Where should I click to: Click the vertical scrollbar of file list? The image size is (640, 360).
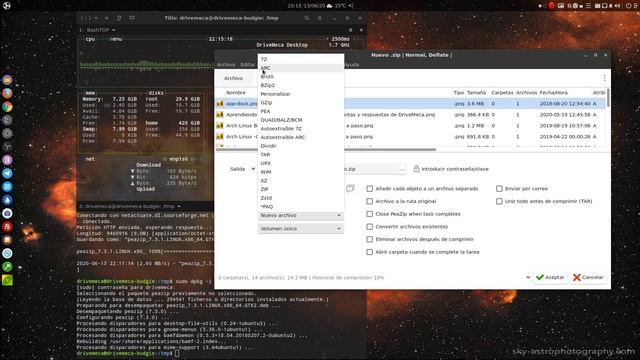tap(608, 98)
